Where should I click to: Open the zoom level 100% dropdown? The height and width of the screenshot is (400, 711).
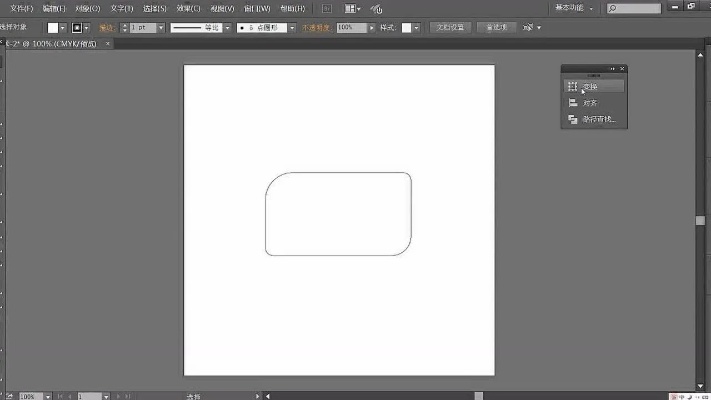pyautogui.click(x=48, y=396)
